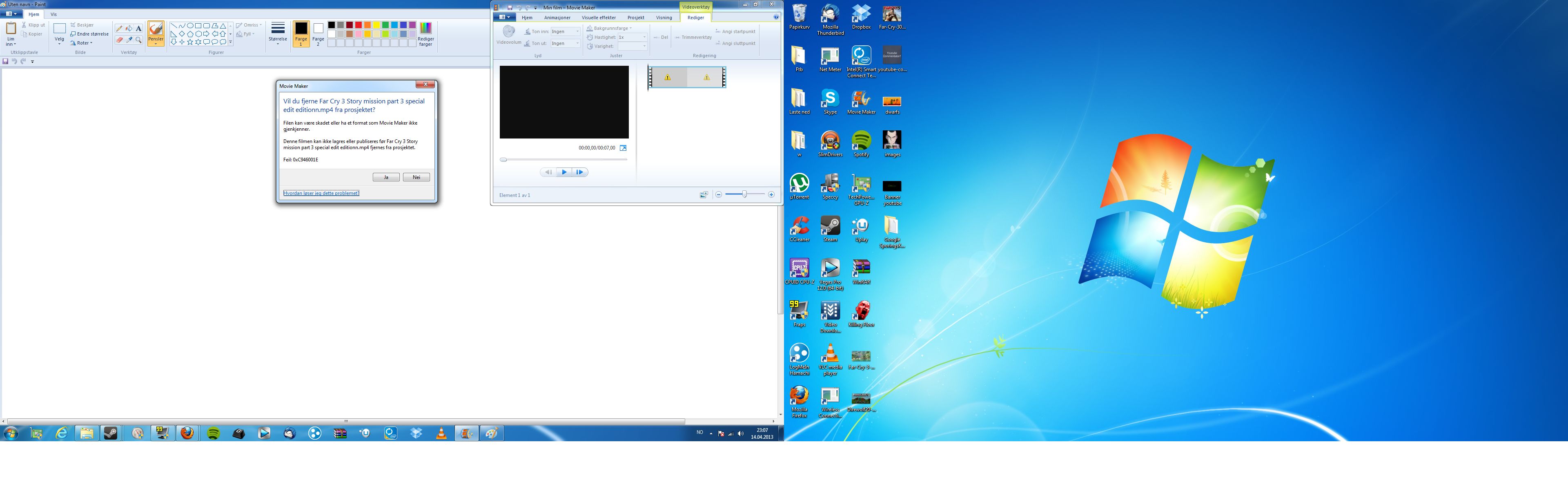Pick the red color swatch
The height and width of the screenshot is (487, 1568).
(x=359, y=25)
